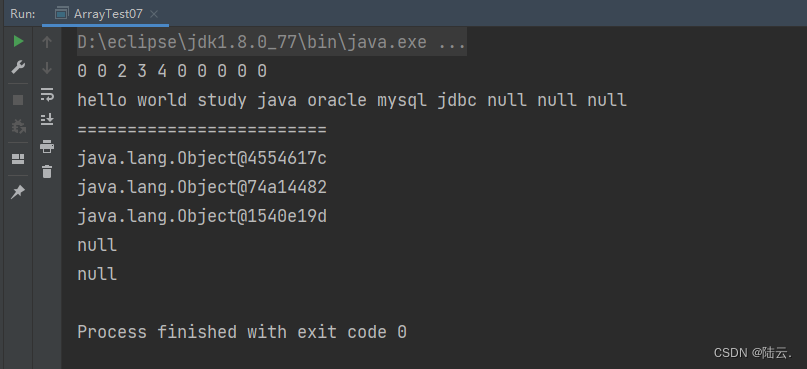
Task: Close the ArrayTest07 tab
Action: [x=153, y=14]
